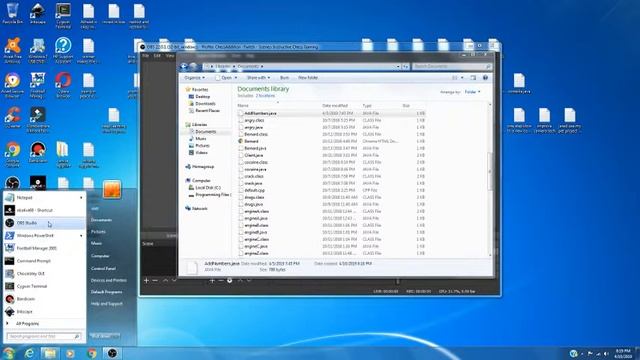The image size is (640, 360).
Task: Open Inkscape from the Start menu
Action: [x=44, y=311]
